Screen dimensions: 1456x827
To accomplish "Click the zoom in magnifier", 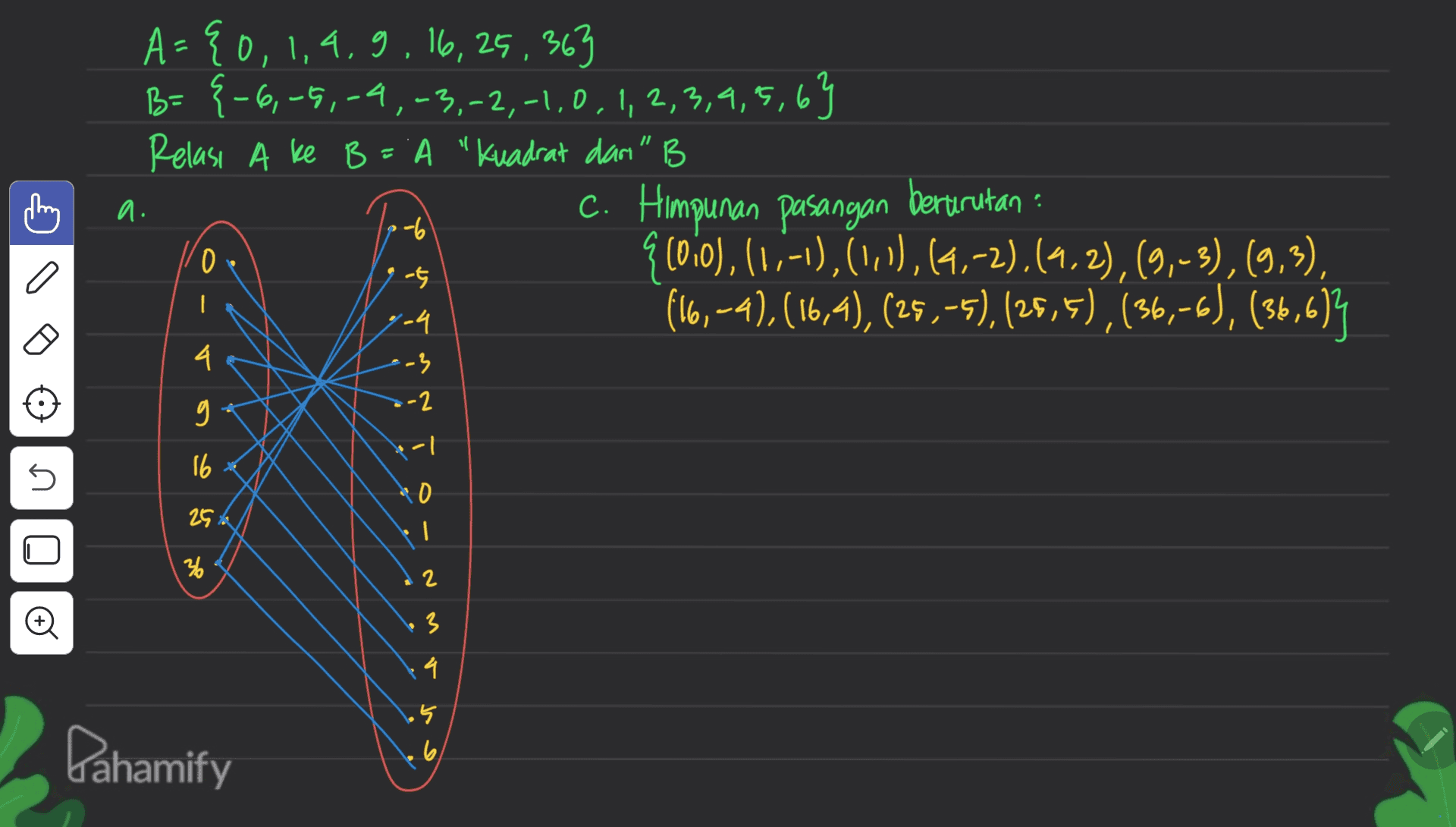I will [x=42, y=623].
